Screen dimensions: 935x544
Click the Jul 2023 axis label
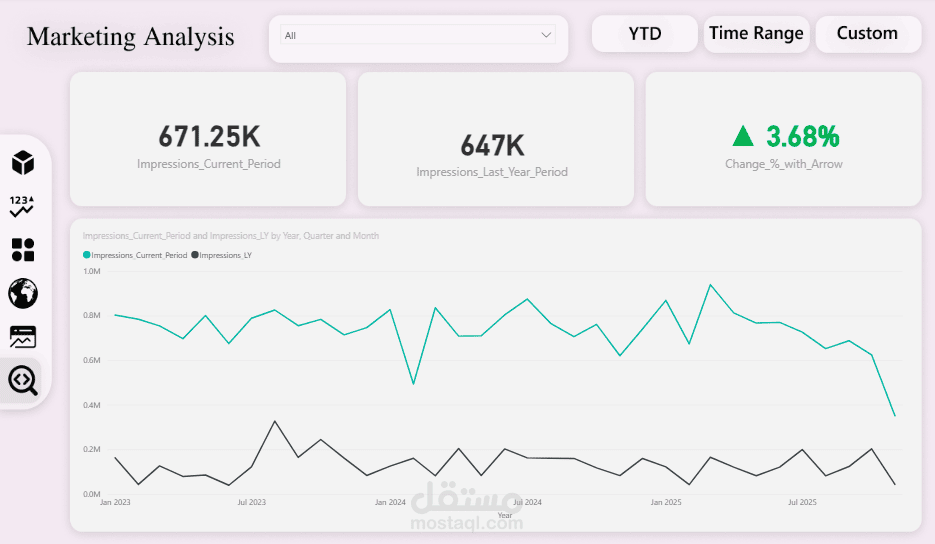(252, 502)
